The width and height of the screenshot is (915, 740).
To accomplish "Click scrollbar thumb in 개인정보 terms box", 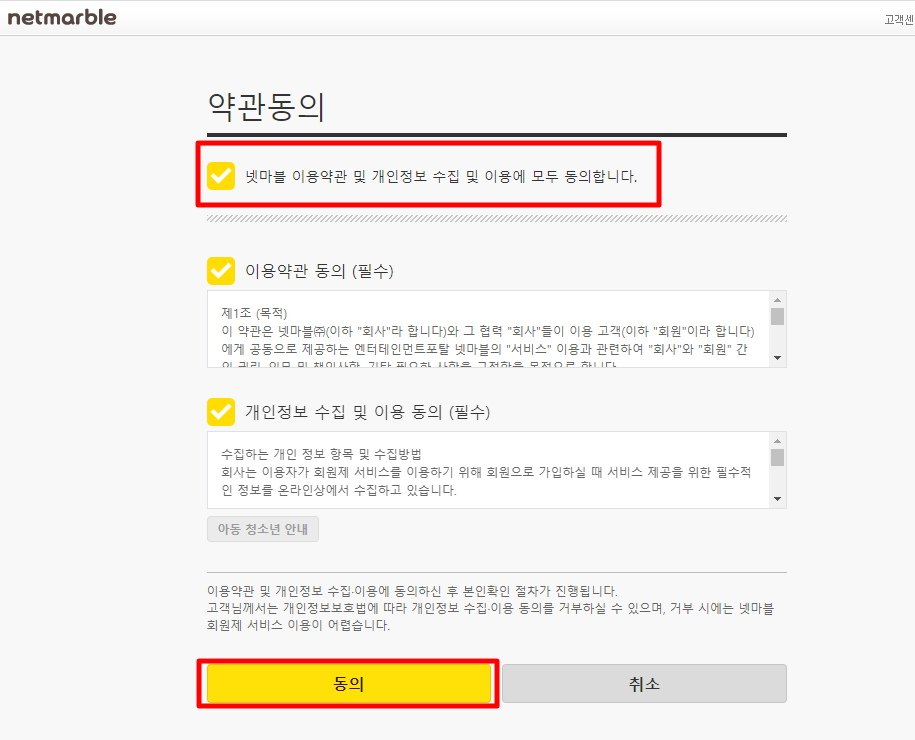I will (777, 458).
